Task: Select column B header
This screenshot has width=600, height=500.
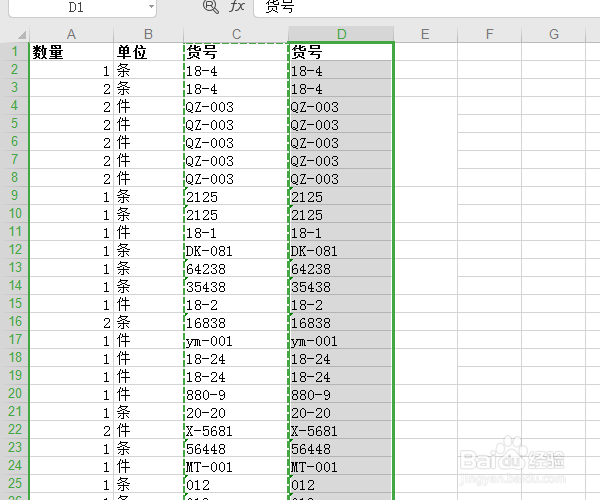Action: point(148,34)
